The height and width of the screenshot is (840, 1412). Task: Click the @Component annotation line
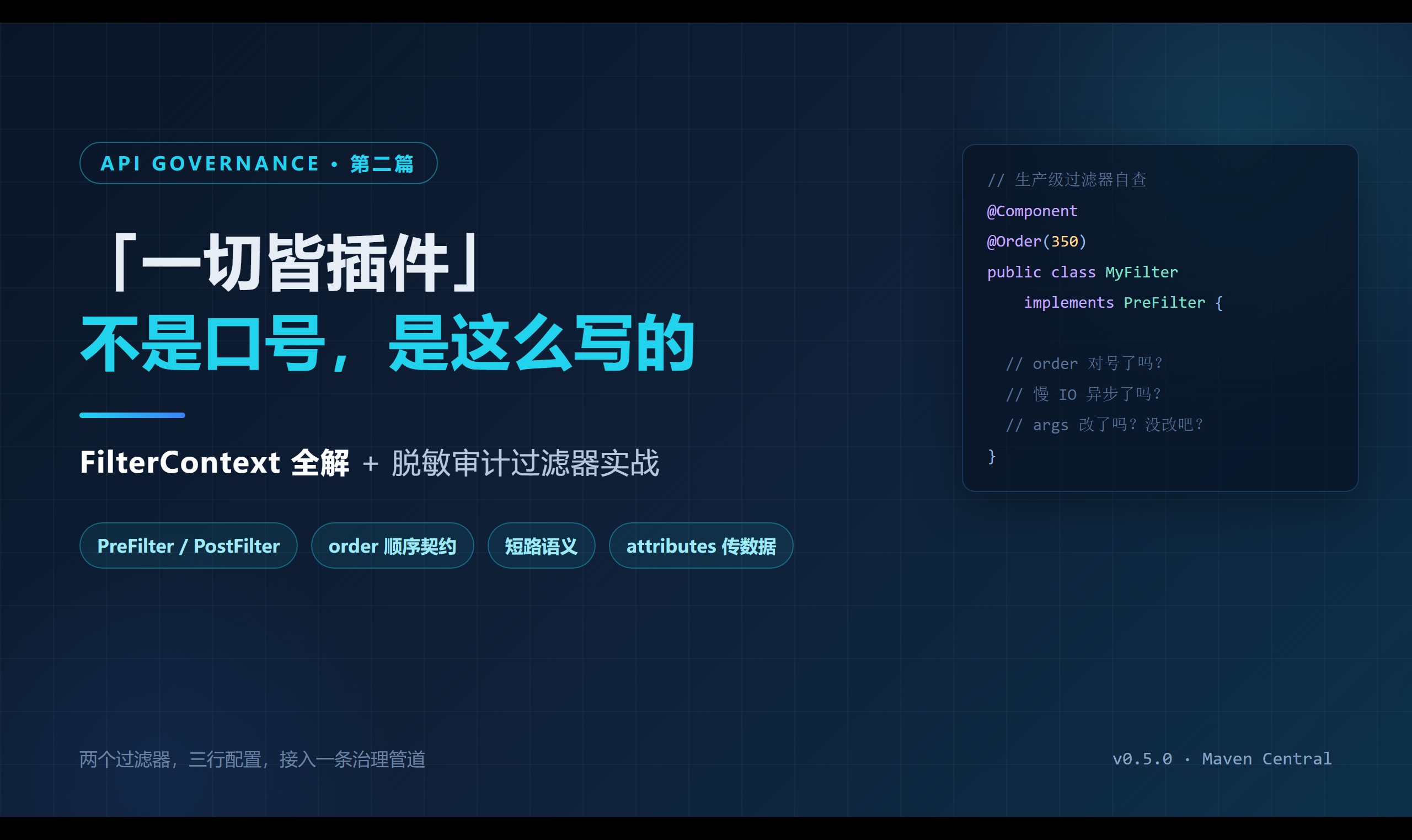[1033, 211]
